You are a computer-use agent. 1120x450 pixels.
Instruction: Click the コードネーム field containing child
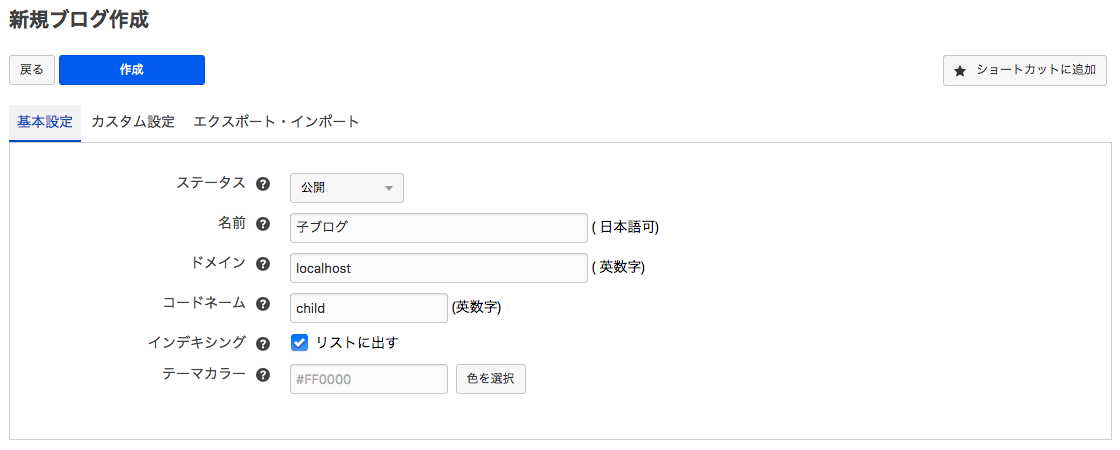(368, 308)
